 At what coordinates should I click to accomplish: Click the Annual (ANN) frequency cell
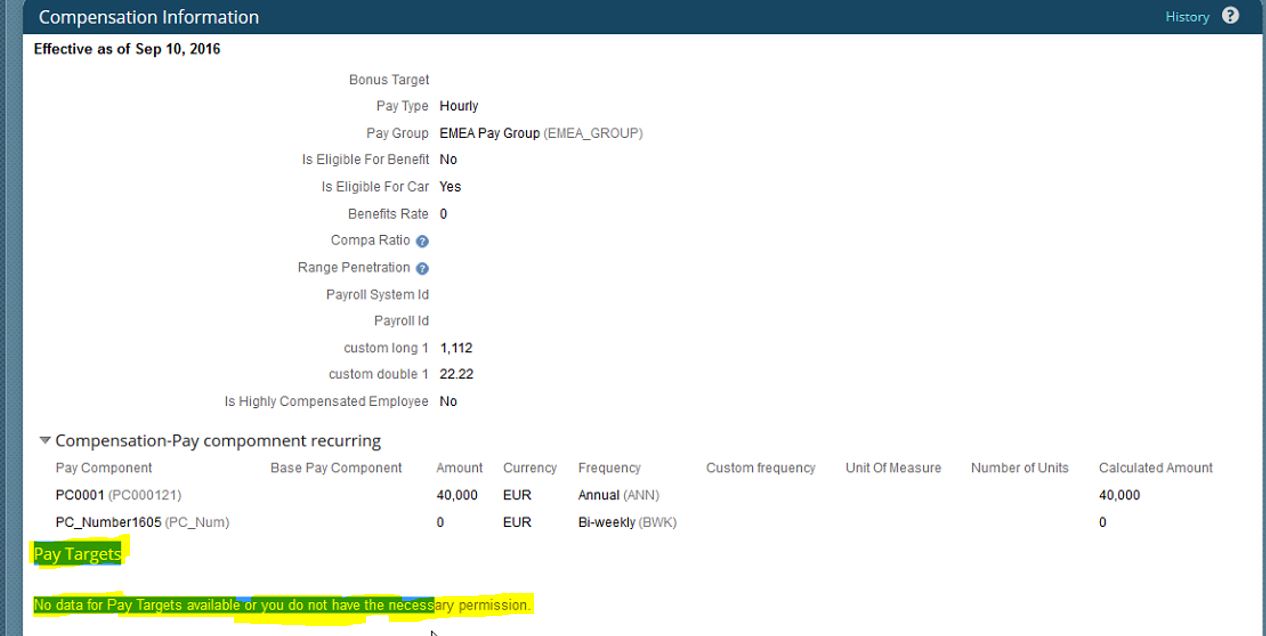tap(619, 495)
